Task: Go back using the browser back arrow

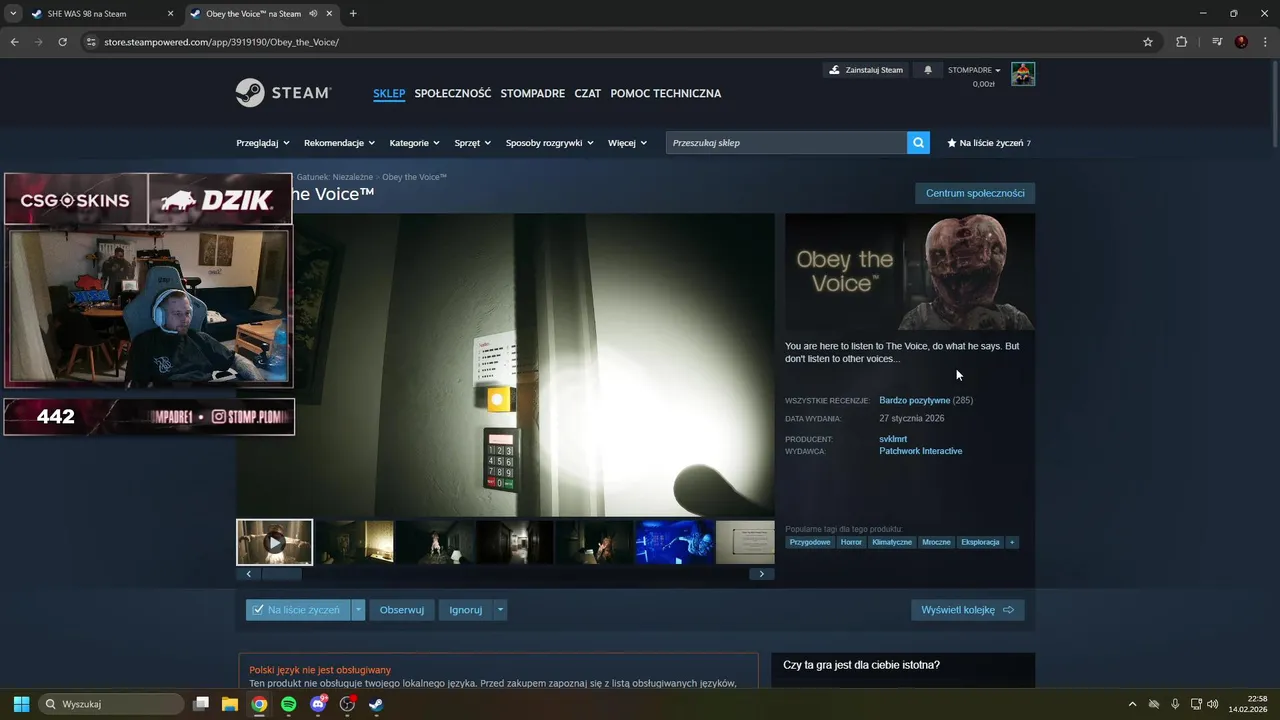Action: pos(14,42)
